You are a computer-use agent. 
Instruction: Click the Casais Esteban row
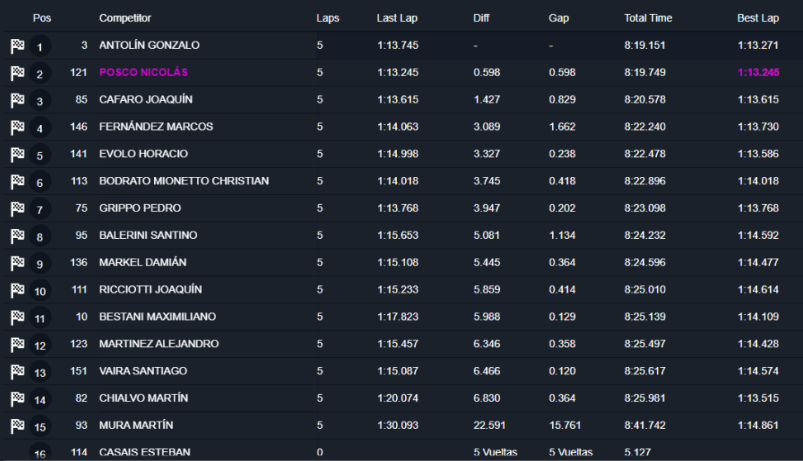click(402, 451)
